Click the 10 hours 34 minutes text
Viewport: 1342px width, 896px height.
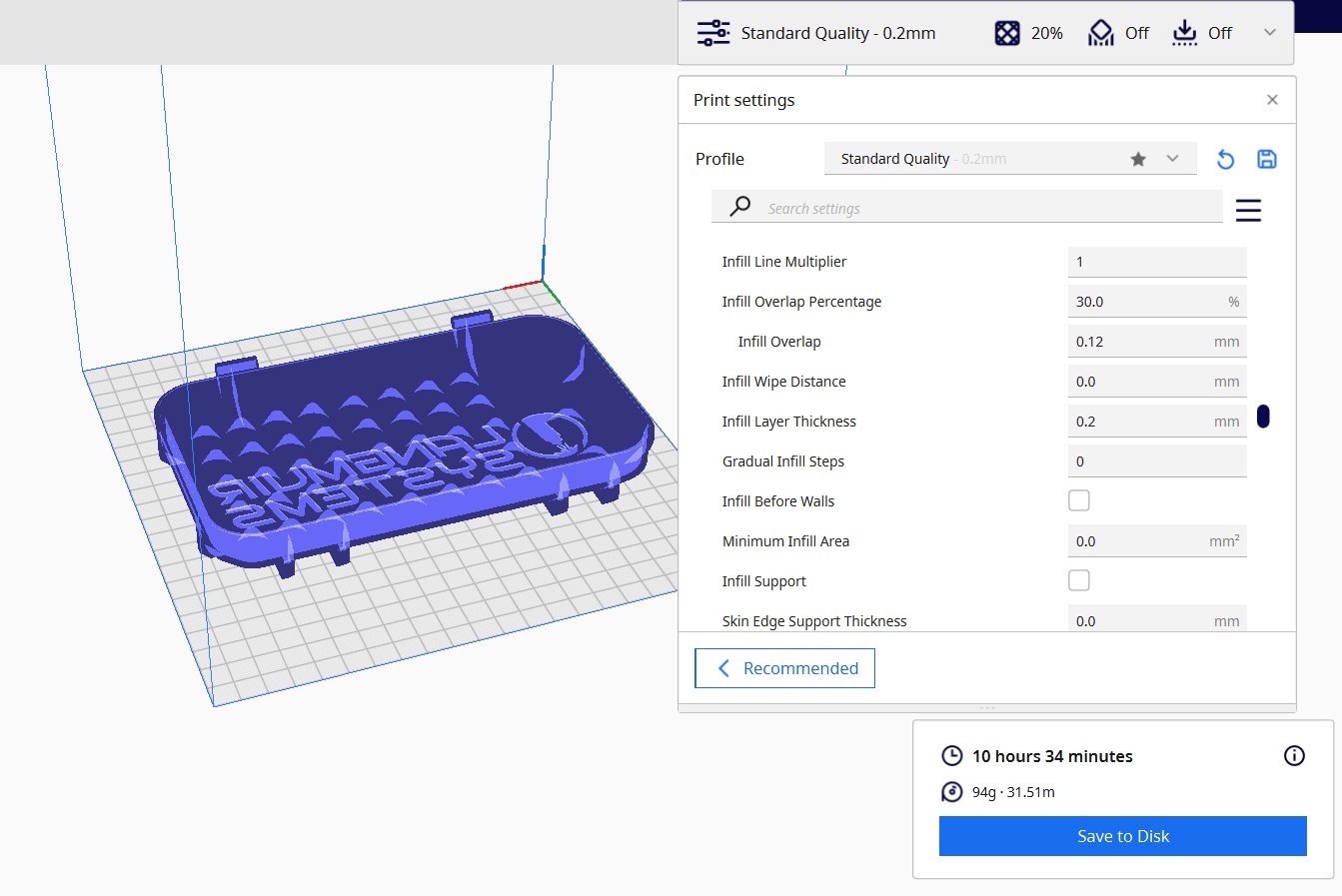tap(1052, 756)
